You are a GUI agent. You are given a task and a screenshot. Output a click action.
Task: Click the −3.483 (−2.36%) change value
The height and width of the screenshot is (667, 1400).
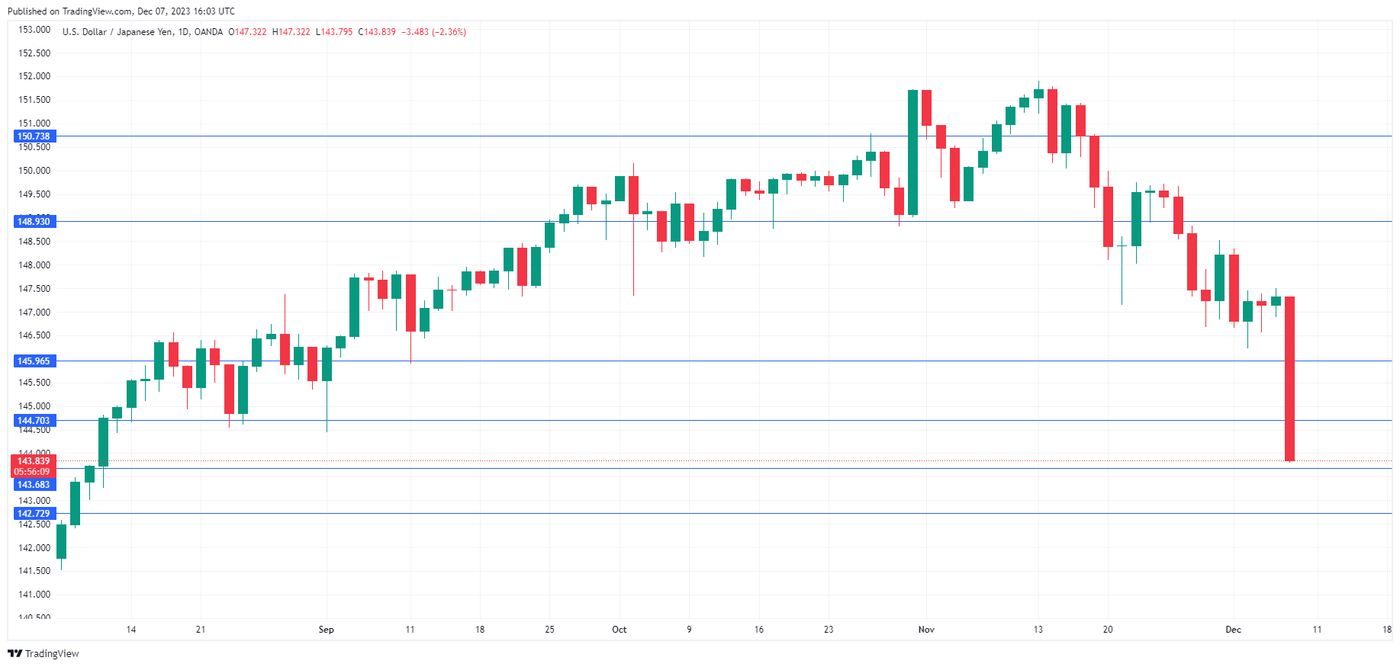point(433,32)
